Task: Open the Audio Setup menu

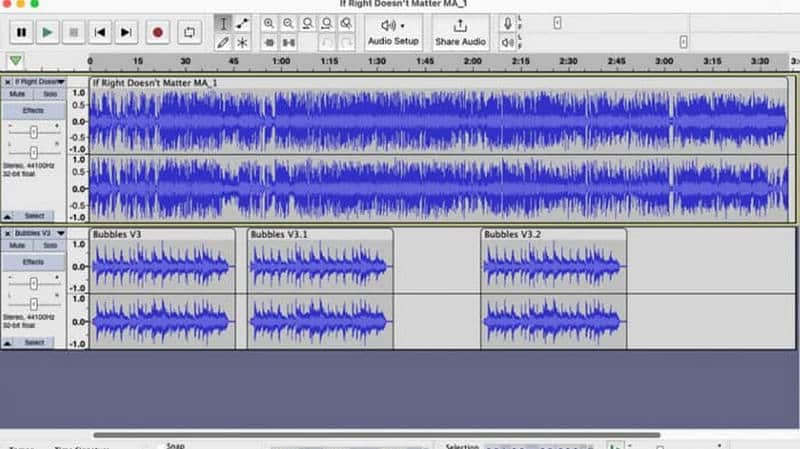Action: coord(393,33)
